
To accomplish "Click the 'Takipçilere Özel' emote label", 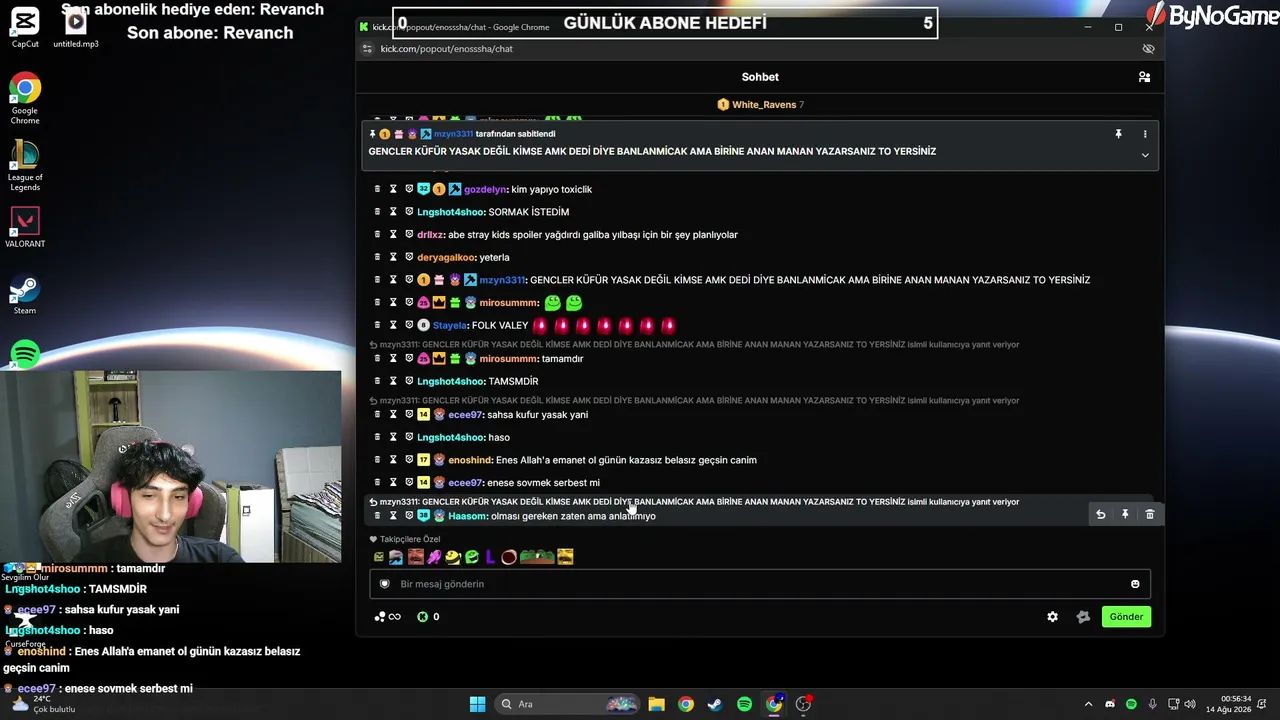I will pyautogui.click(x=410, y=539).
